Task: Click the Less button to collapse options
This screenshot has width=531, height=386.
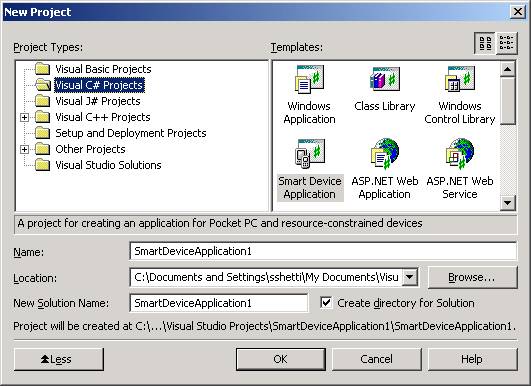Action: point(59,359)
